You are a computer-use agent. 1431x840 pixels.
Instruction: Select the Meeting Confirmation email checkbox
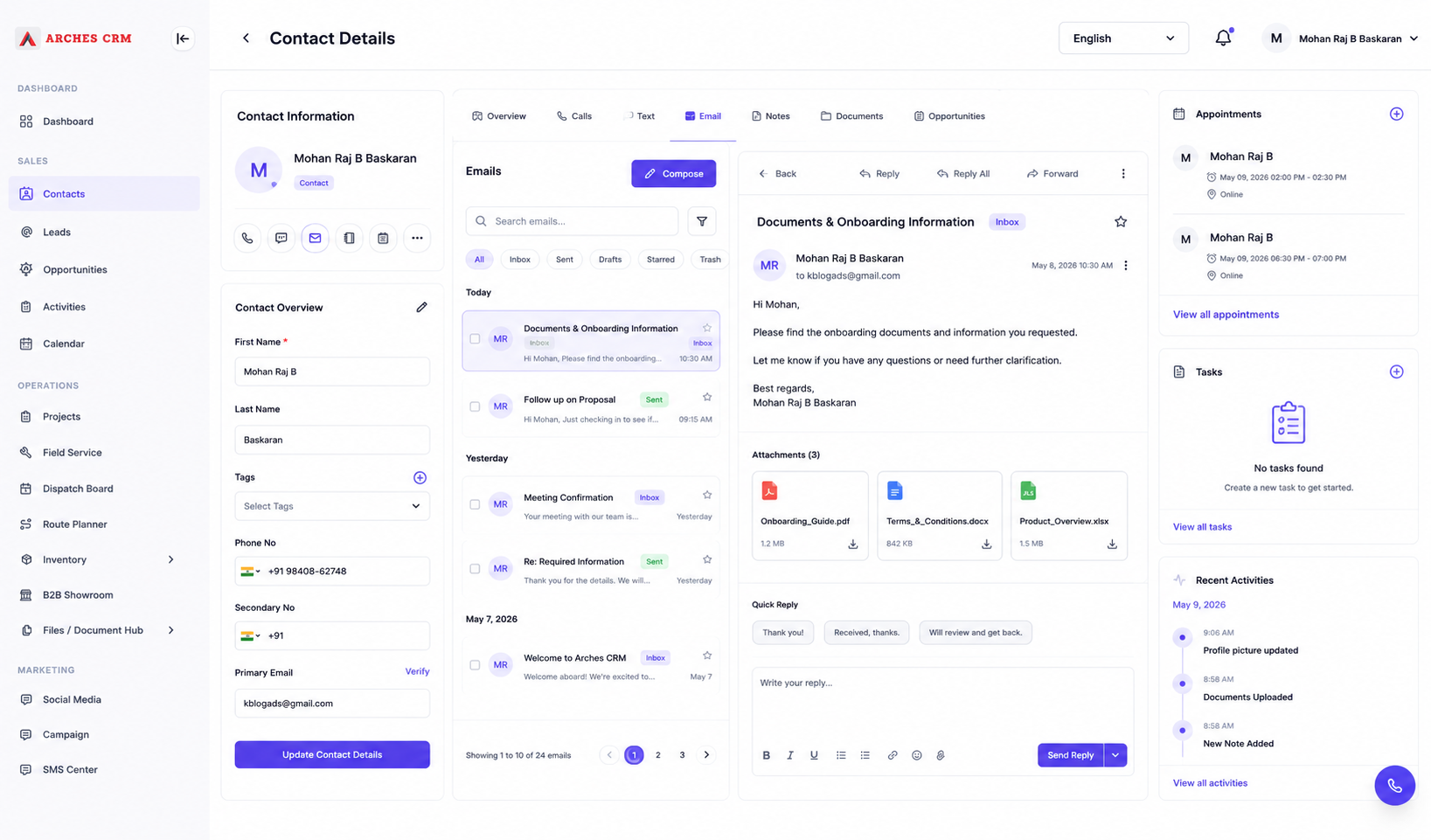point(475,504)
